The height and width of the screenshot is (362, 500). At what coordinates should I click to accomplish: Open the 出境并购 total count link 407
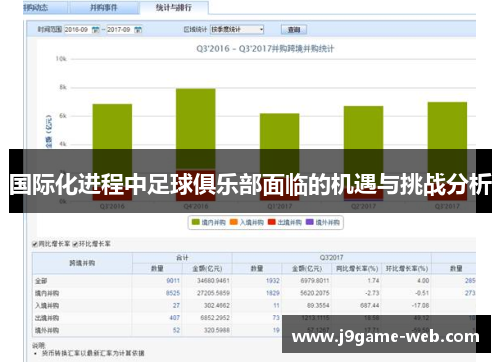175,318
